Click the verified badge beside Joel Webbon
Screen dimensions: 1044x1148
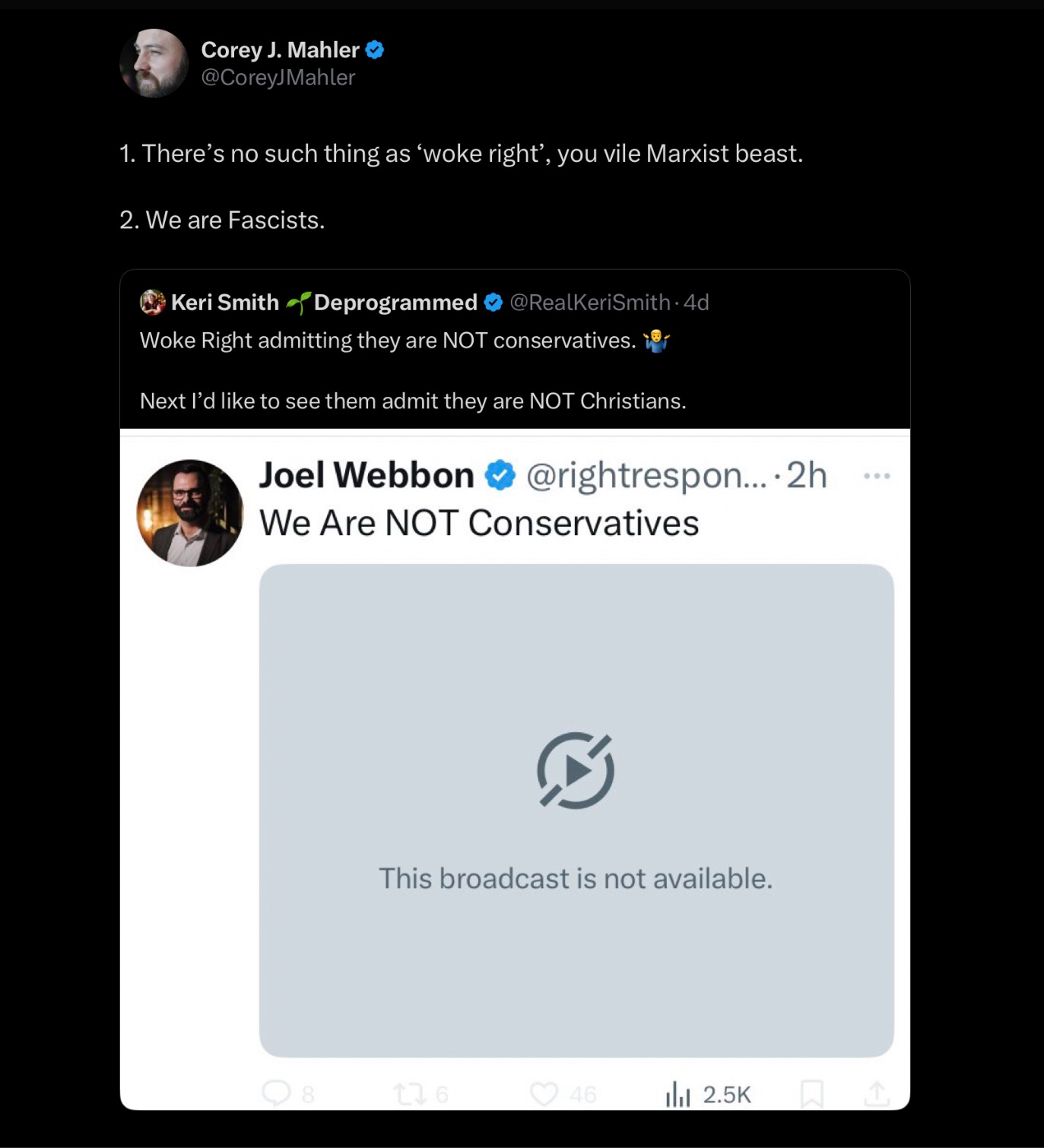(500, 475)
